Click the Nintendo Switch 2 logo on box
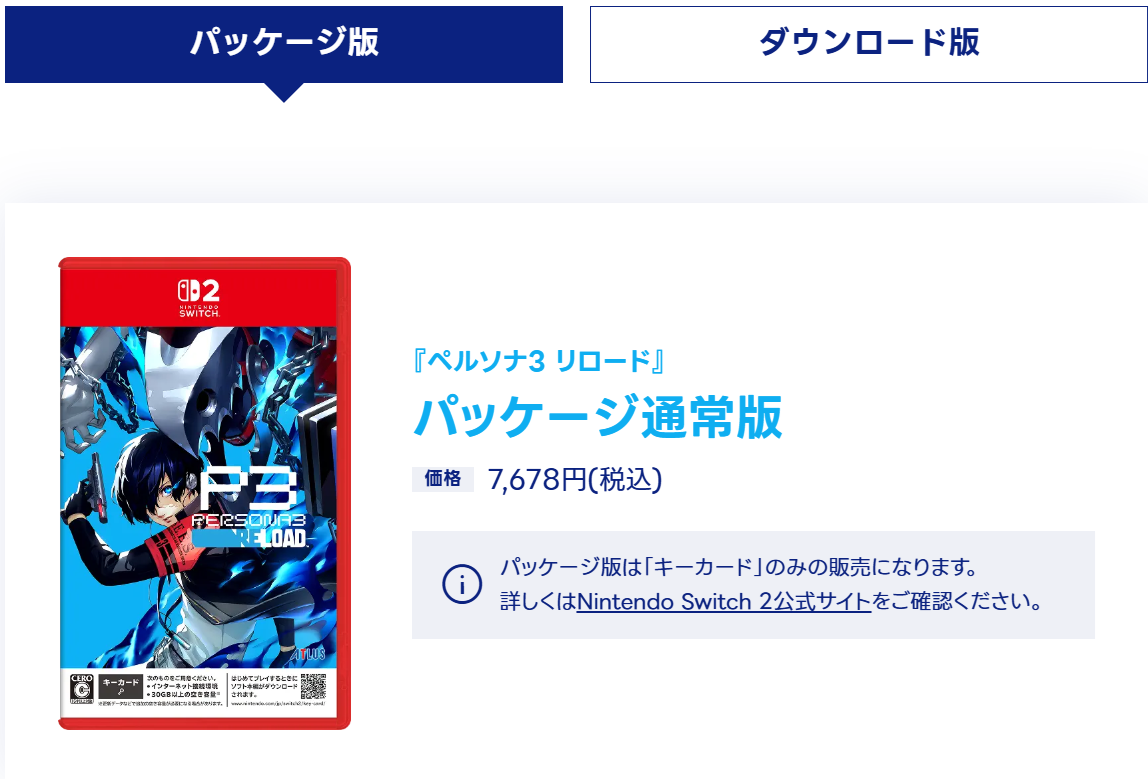Screen dimensions: 1148x779 (x=199, y=298)
